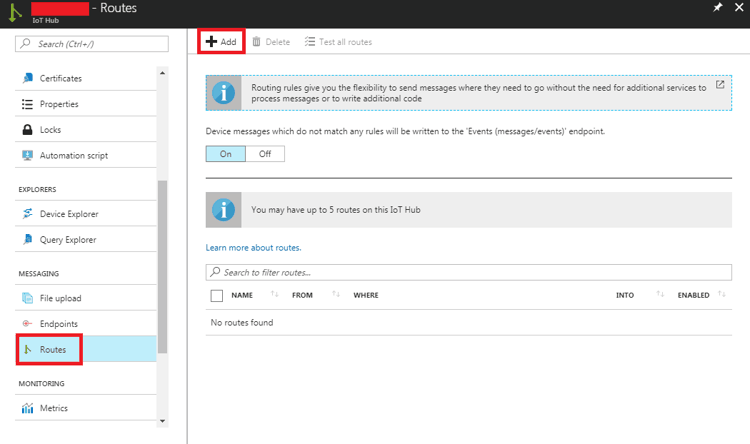The width and height of the screenshot is (750, 444).
Task: Select File upload in the Messaging menu
Action: click(60, 298)
